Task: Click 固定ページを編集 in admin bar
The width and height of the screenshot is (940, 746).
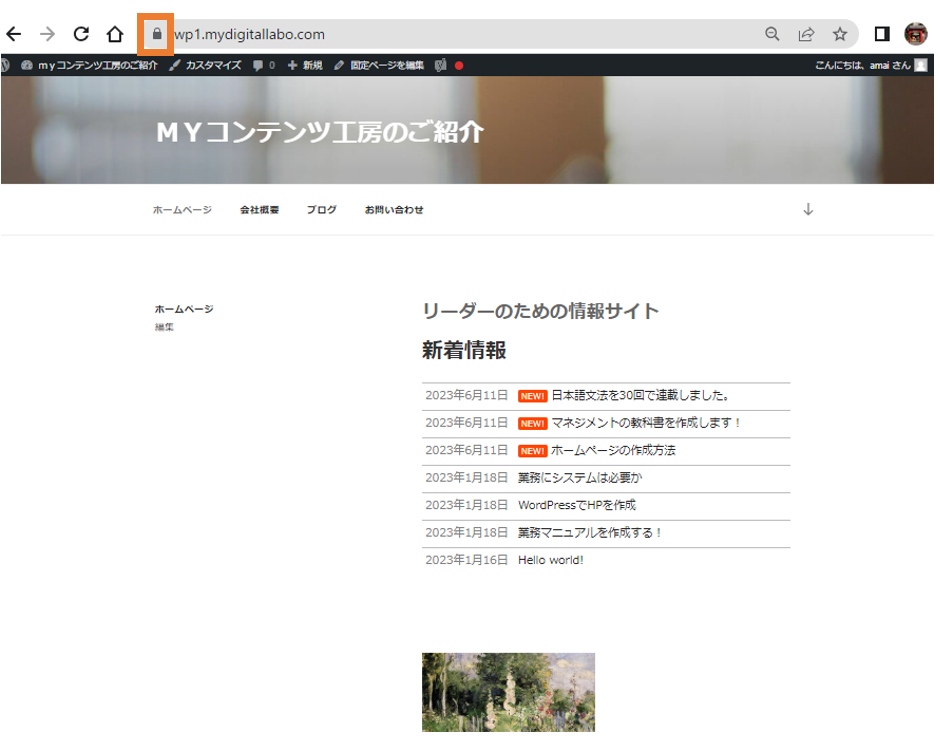Action: 379,65
